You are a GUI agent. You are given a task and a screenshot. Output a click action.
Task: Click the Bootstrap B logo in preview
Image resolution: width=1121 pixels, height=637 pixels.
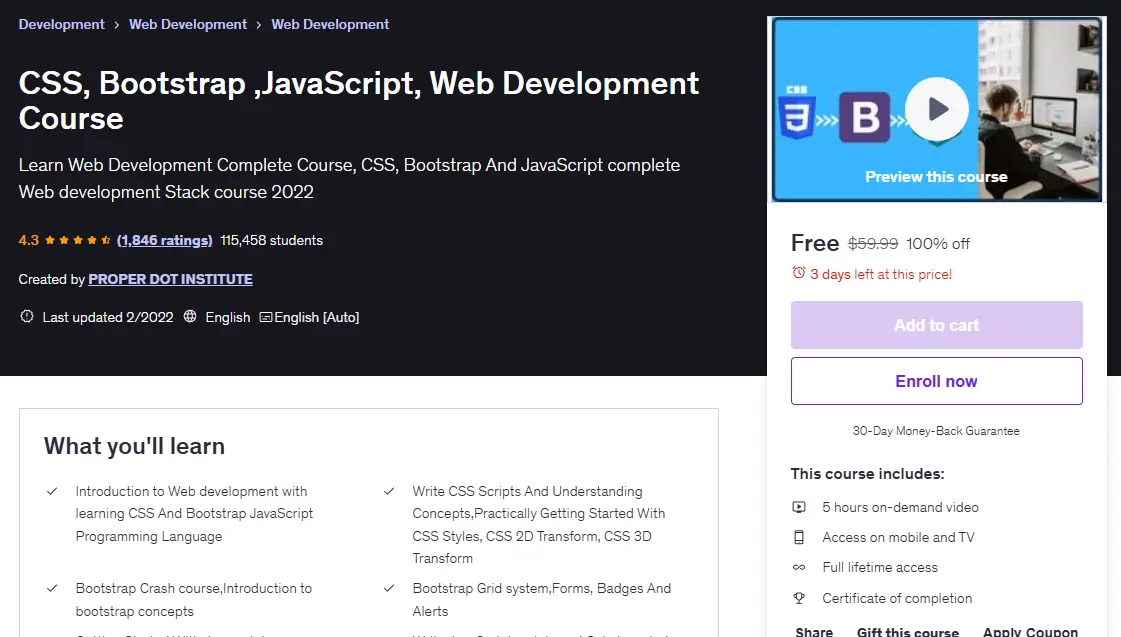click(x=865, y=117)
